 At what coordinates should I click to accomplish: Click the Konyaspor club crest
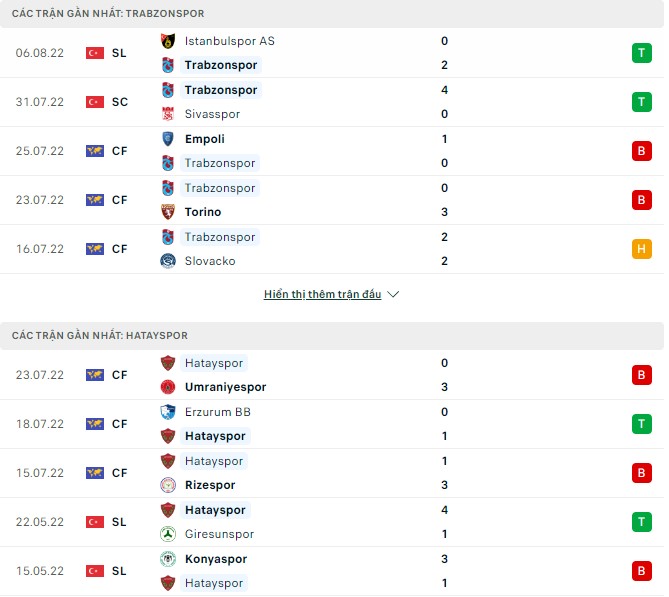pyautogui.click(x=167, y=559)
